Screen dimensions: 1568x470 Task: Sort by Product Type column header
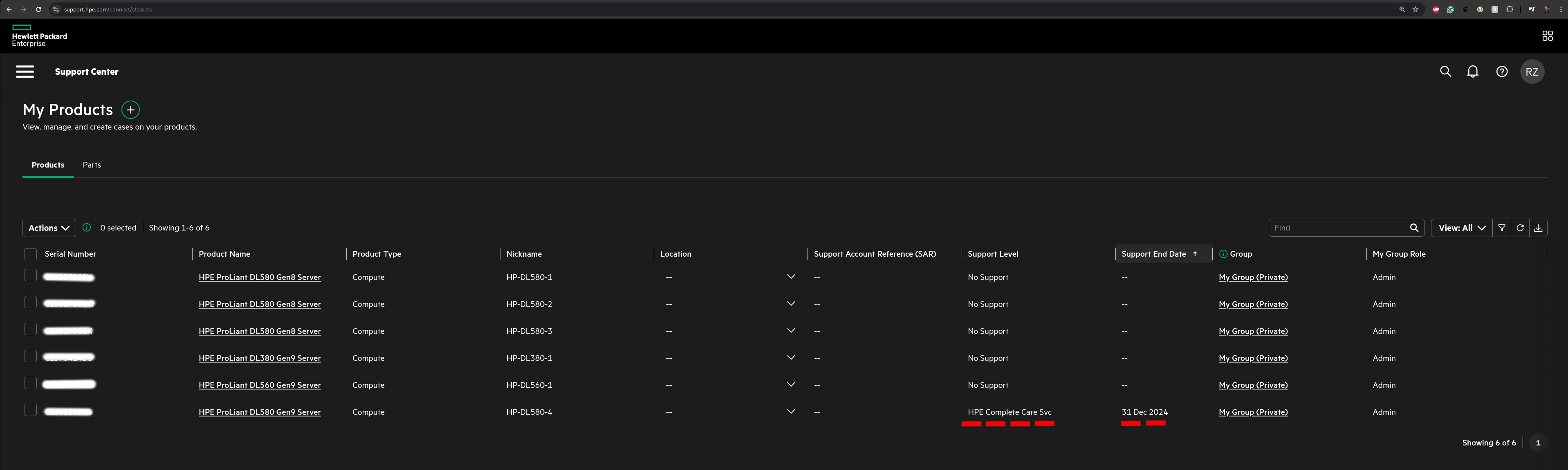click(x=377, y=254)
